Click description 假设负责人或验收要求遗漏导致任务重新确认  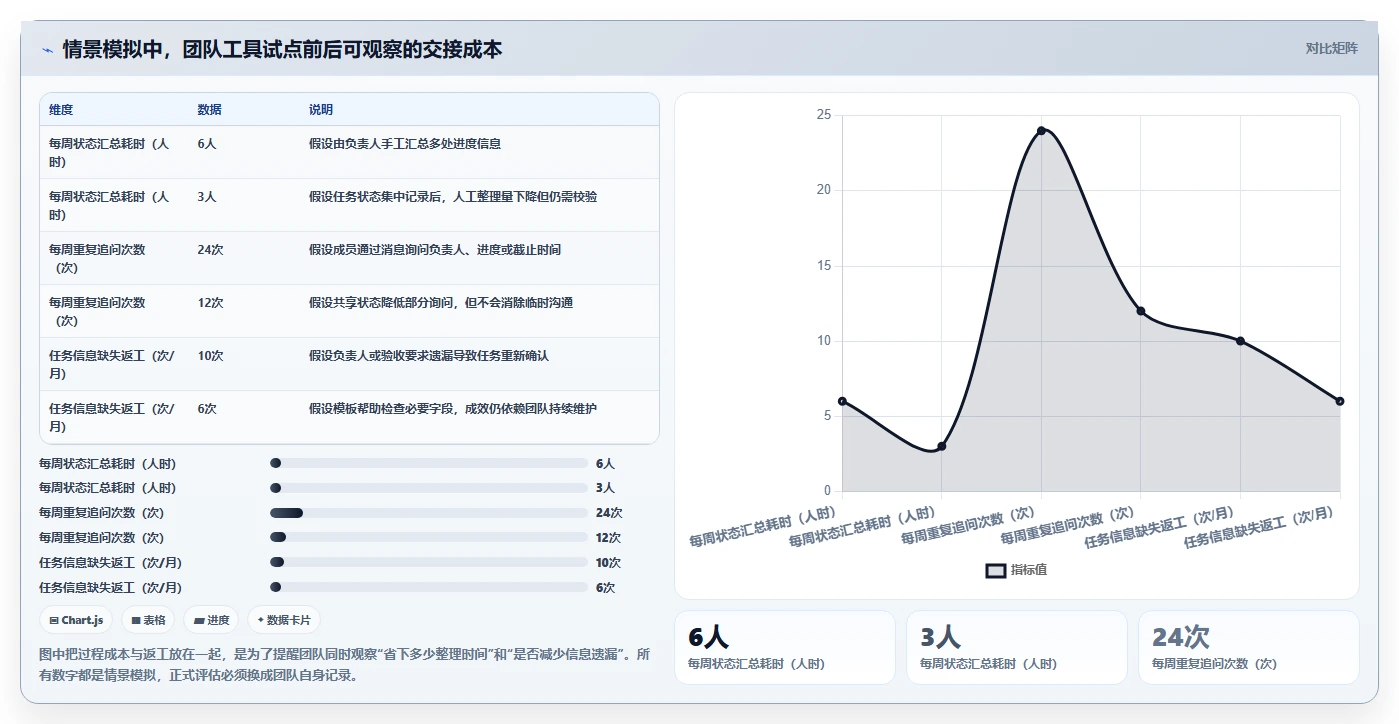tap(429, 356)
